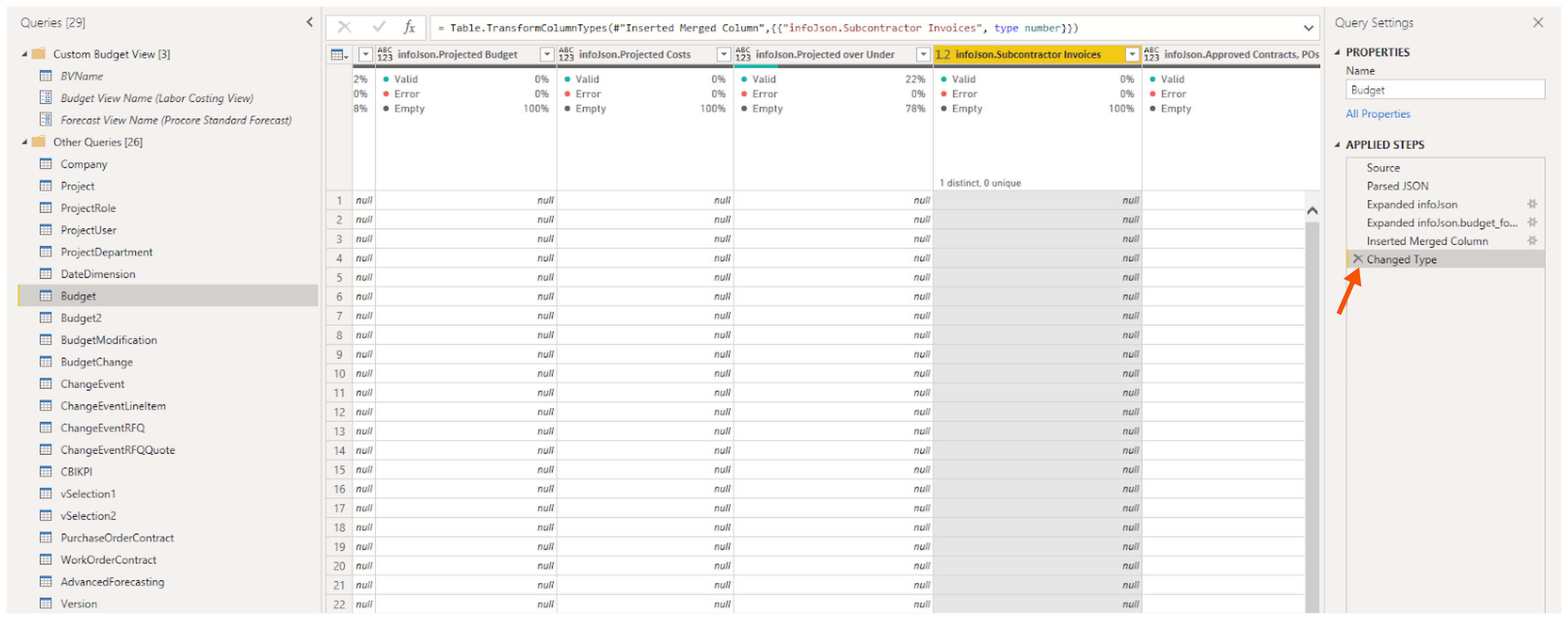Open the All Properties link
The image size is (1568, 620).
pyautogui.click(x=1378, y=114)
